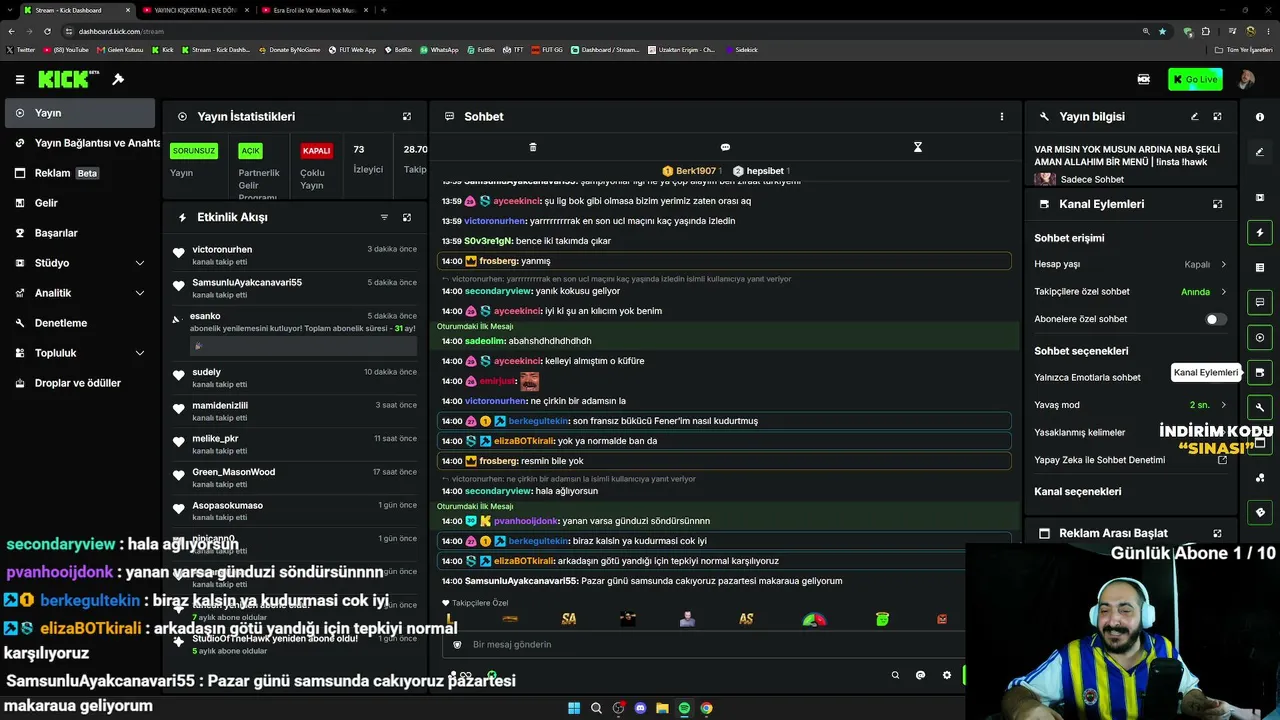Click the play circle icon in right rail

1260,337
